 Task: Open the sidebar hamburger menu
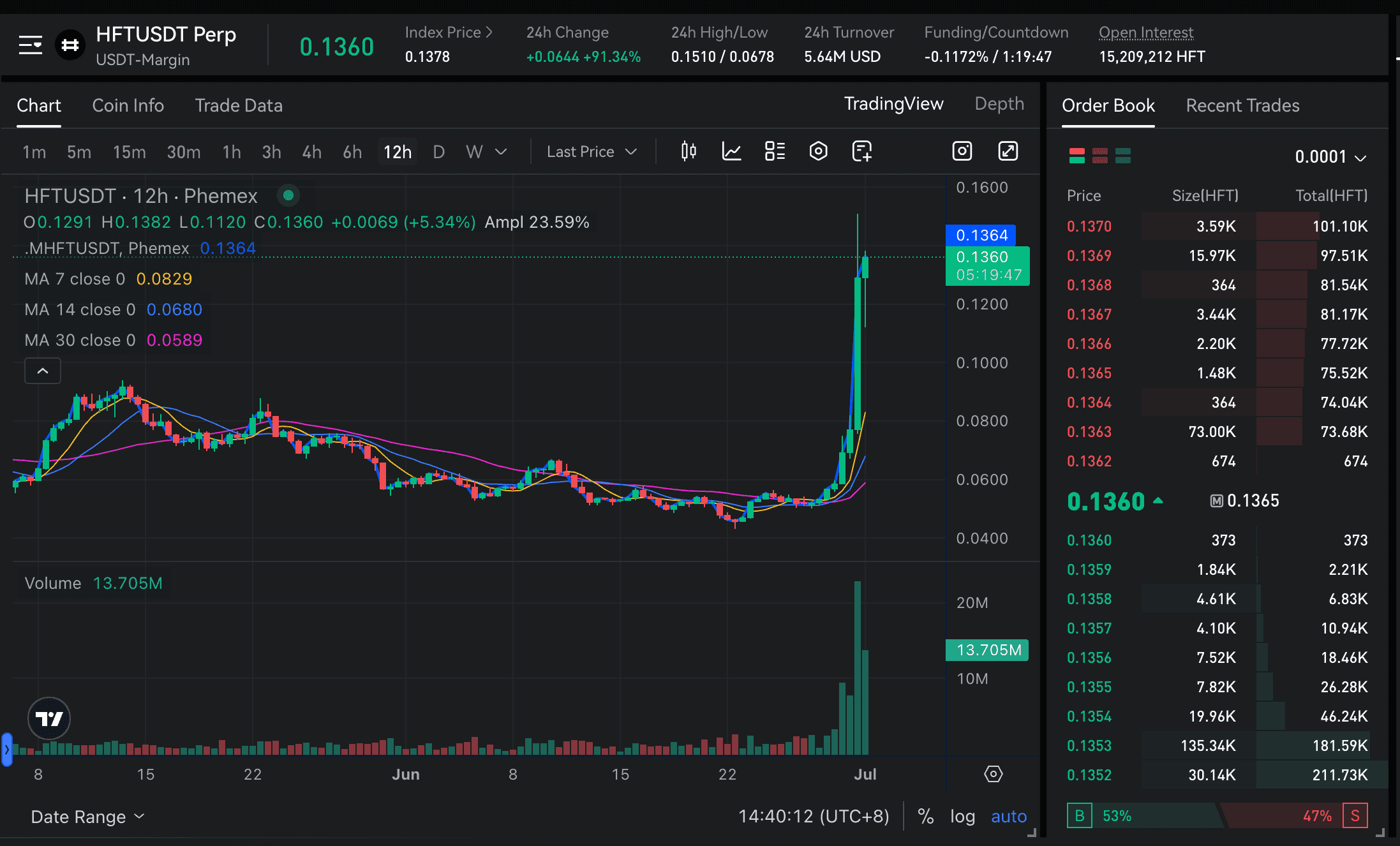click(29, 45)
